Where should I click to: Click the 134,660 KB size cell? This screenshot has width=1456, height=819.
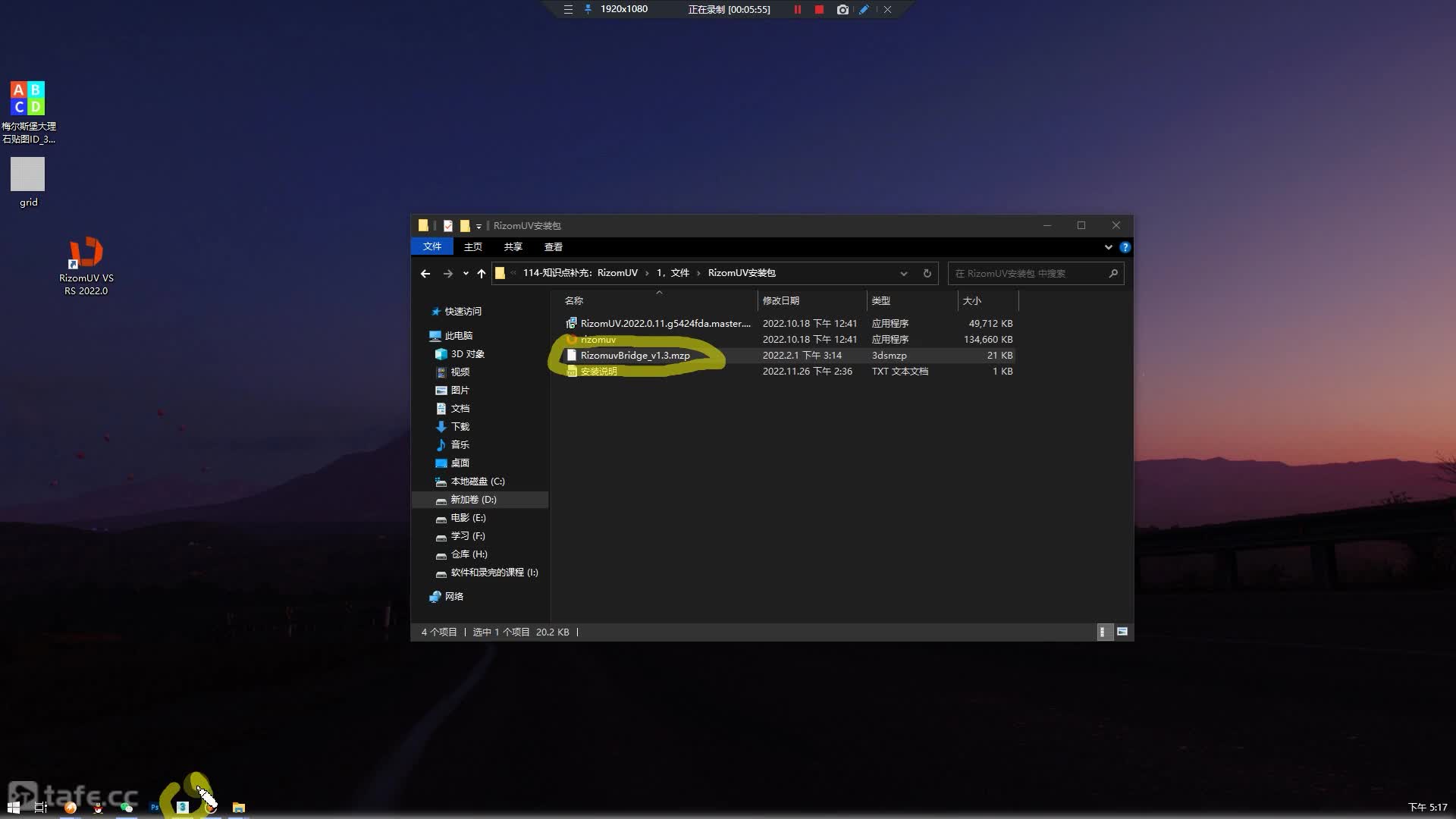click(988, 340)
